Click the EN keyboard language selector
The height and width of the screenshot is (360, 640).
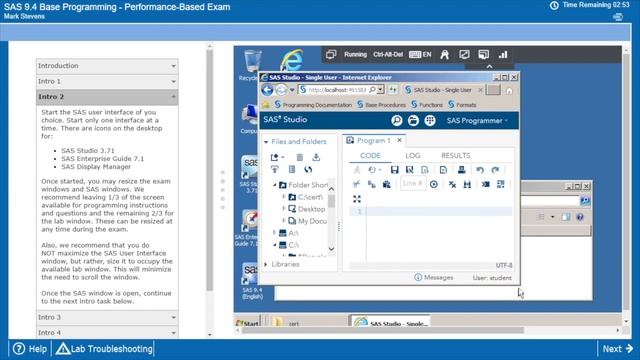(x=420, y=54)
